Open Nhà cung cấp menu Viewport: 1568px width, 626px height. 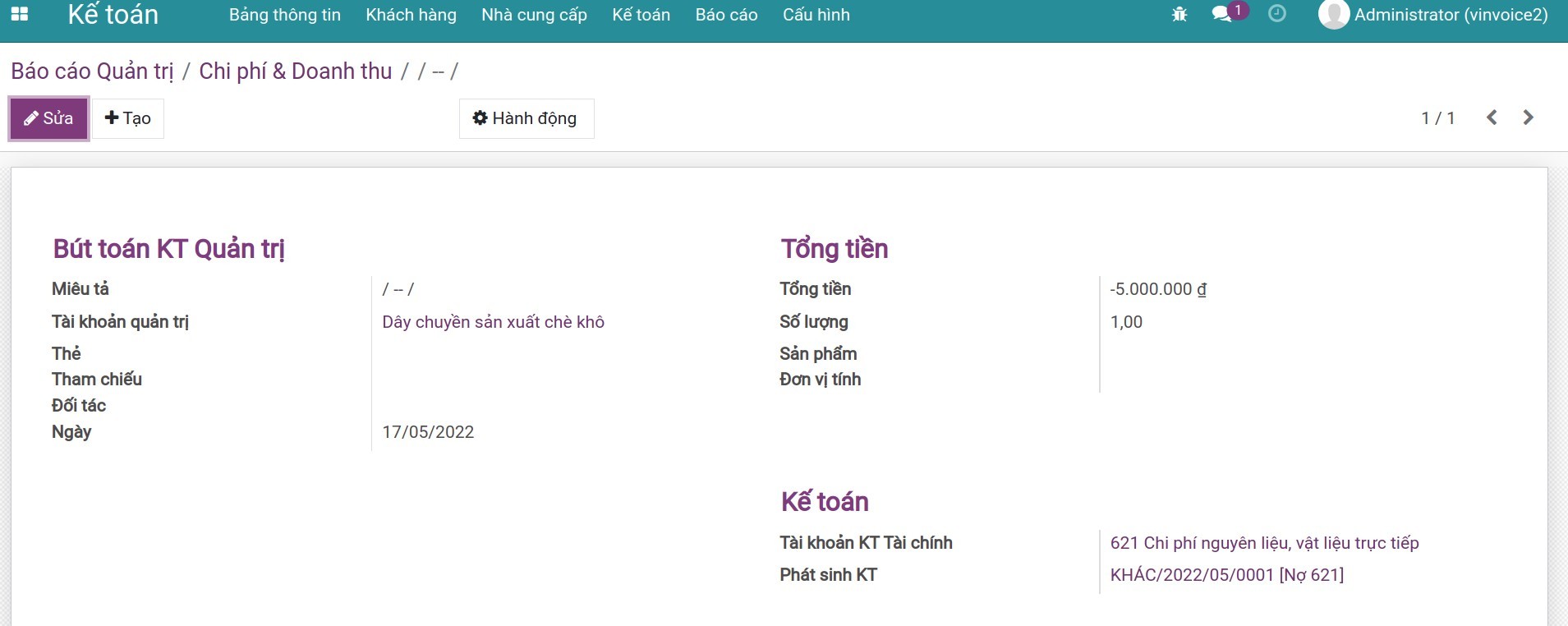pyautogui.click(x=534, y=15)
